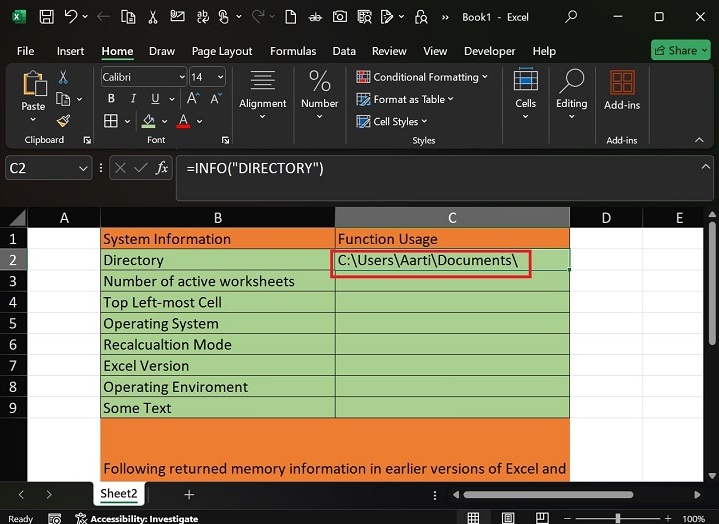Viewport: 719px width, 524px height.
Task: Select cell B5 Operating System
Action: click(217, 324)
